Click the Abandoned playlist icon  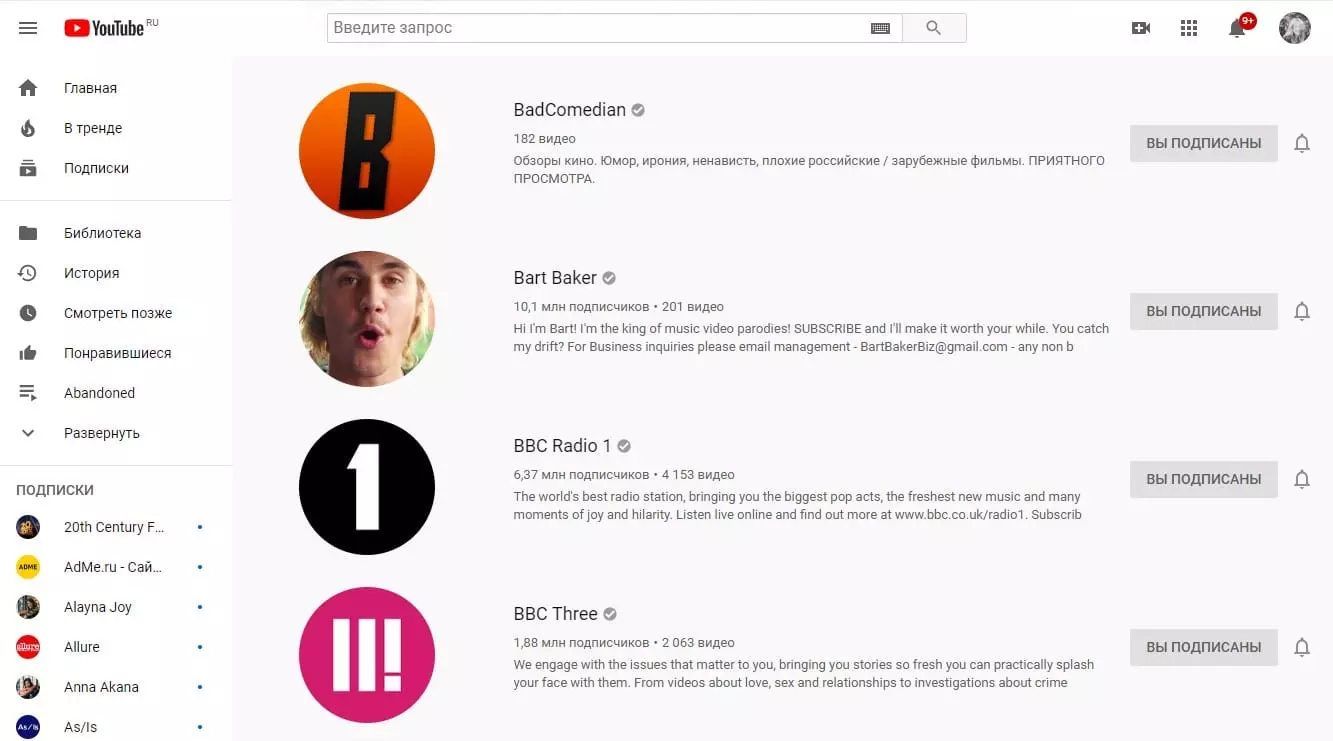click(x=28, y=393)
